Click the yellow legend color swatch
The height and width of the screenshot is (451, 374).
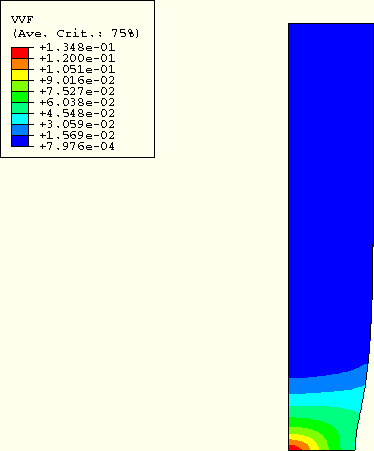click(20, 75)
